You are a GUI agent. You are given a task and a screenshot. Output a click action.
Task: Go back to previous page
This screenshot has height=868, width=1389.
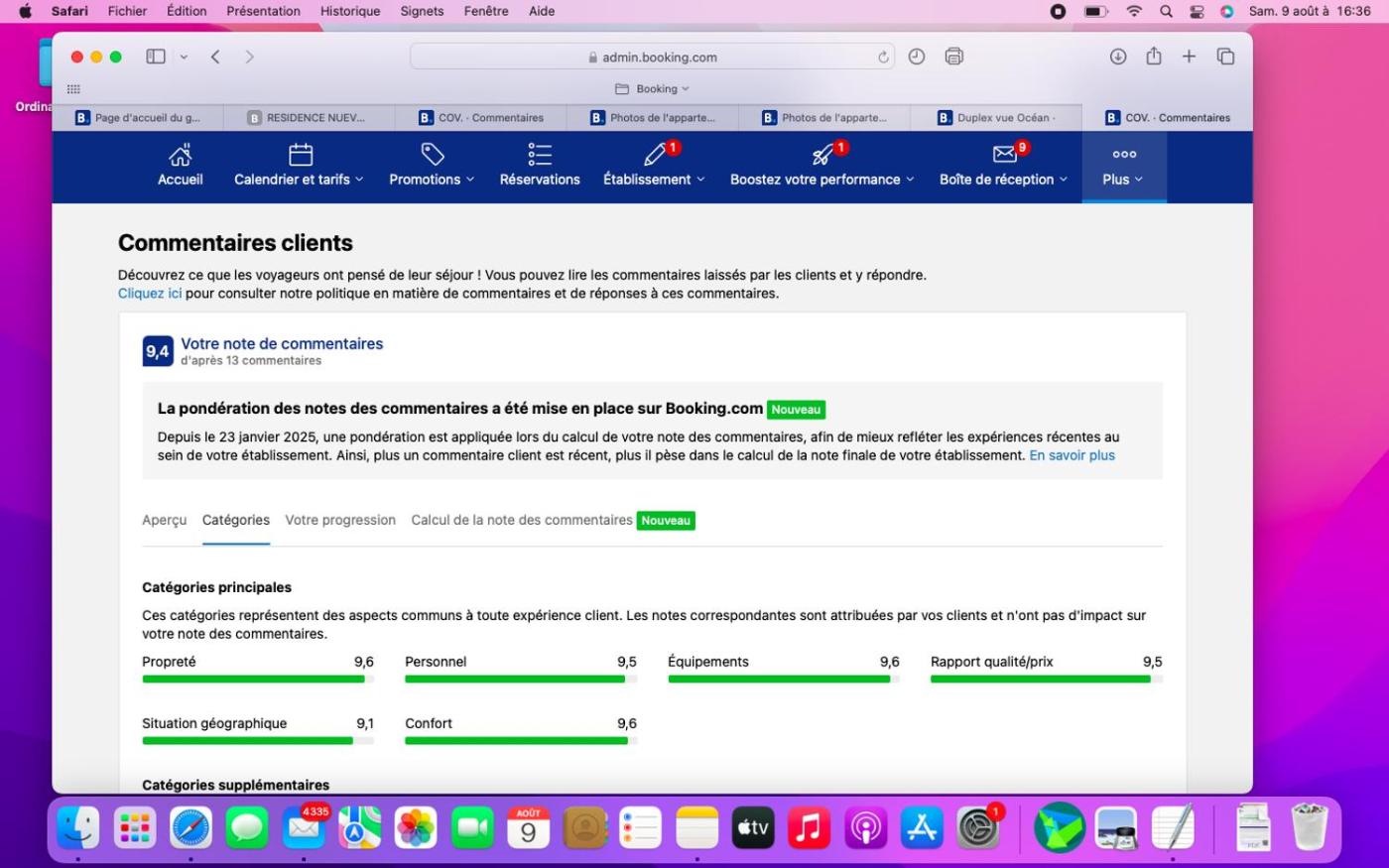click(215, 57)
